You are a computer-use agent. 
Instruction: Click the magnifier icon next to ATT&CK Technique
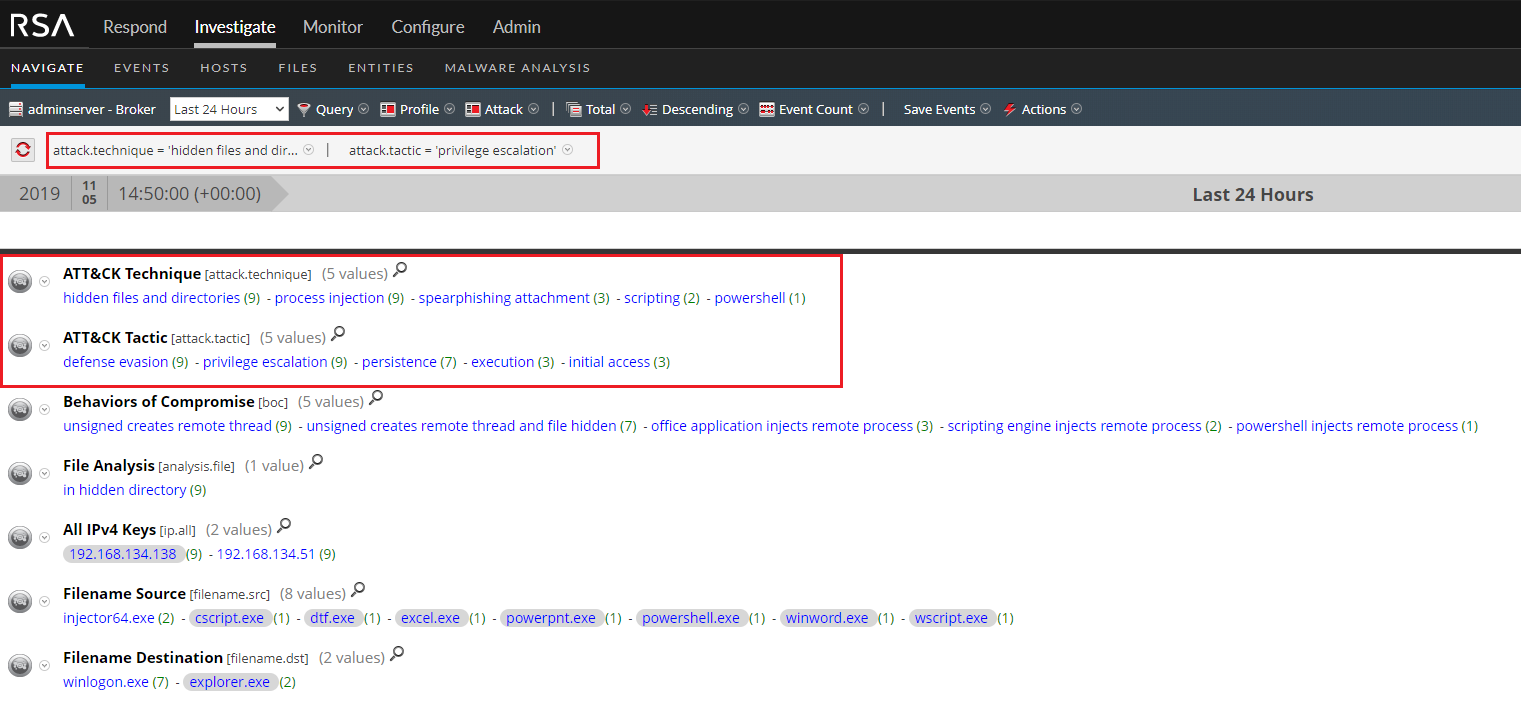[400, 270]
